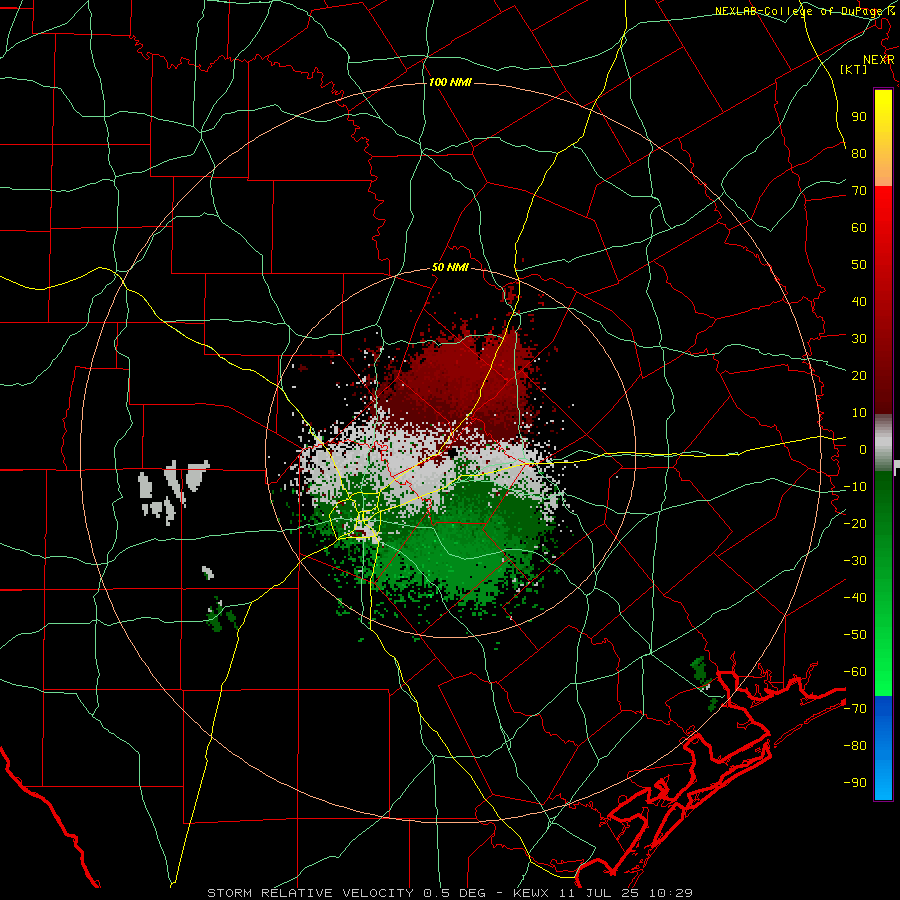This screenshot has width=900, height=900.
Task: Click the [KT] units label
Action: (854, 69)
